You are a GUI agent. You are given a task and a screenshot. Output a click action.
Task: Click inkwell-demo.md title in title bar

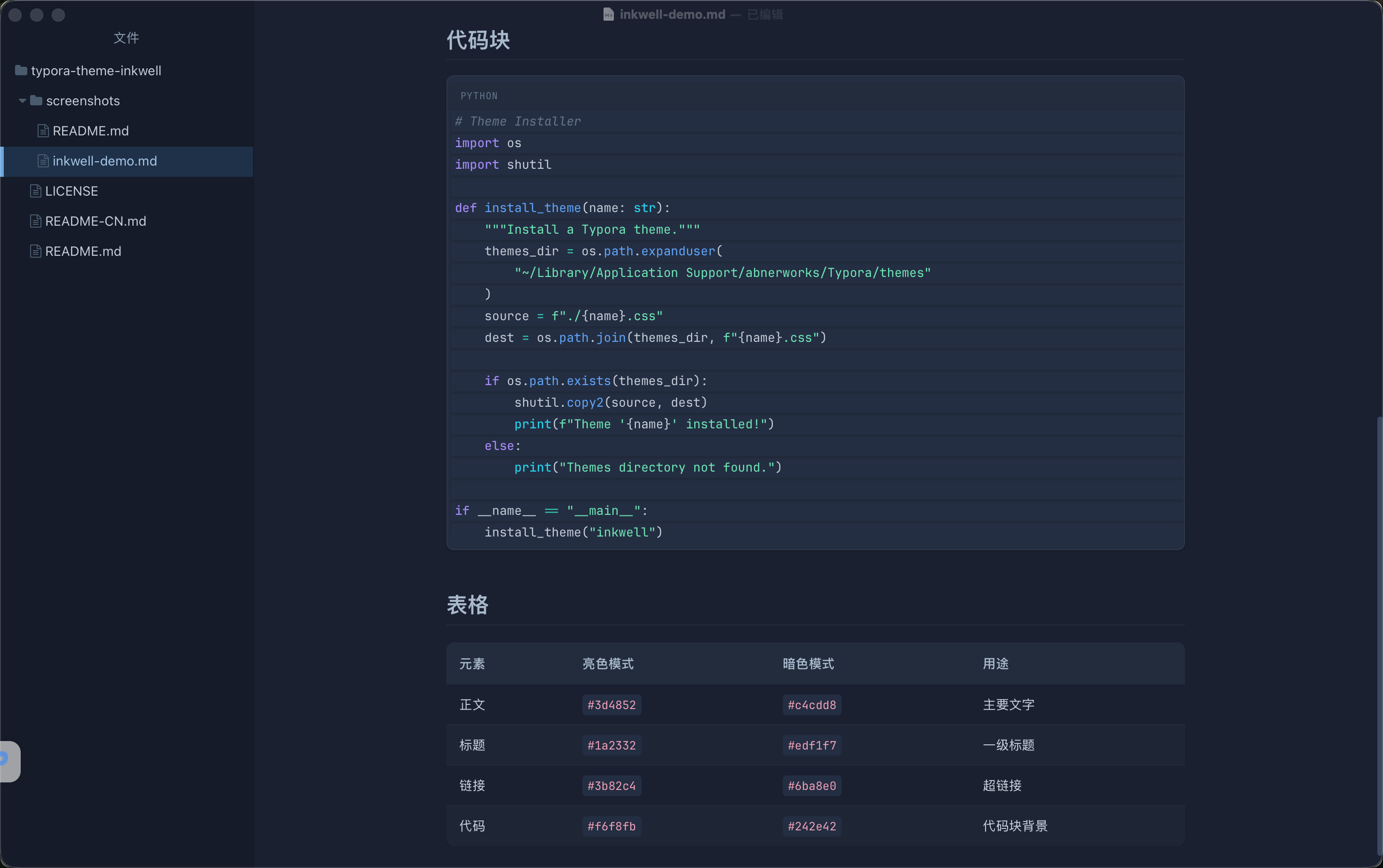pyautogui.click(x=673, y=15)
